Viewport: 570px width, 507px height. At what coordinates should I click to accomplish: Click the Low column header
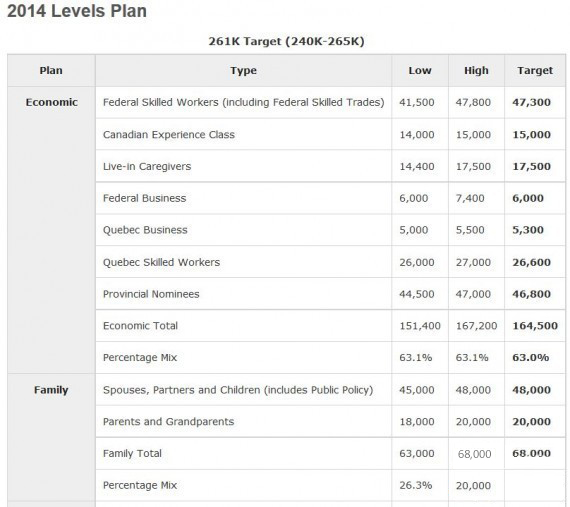tap(420, 70)
